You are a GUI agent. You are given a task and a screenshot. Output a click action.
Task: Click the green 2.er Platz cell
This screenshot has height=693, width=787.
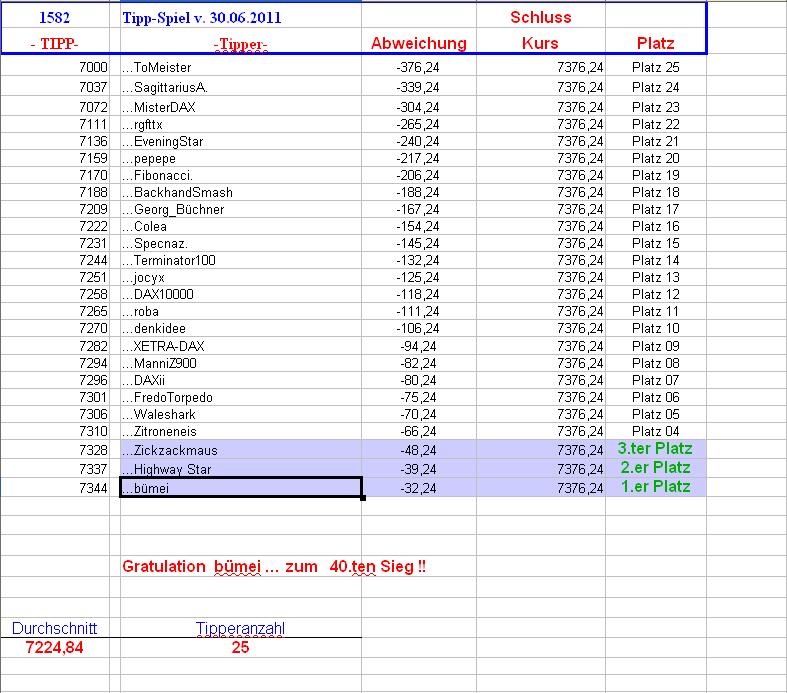click(655, 468)
